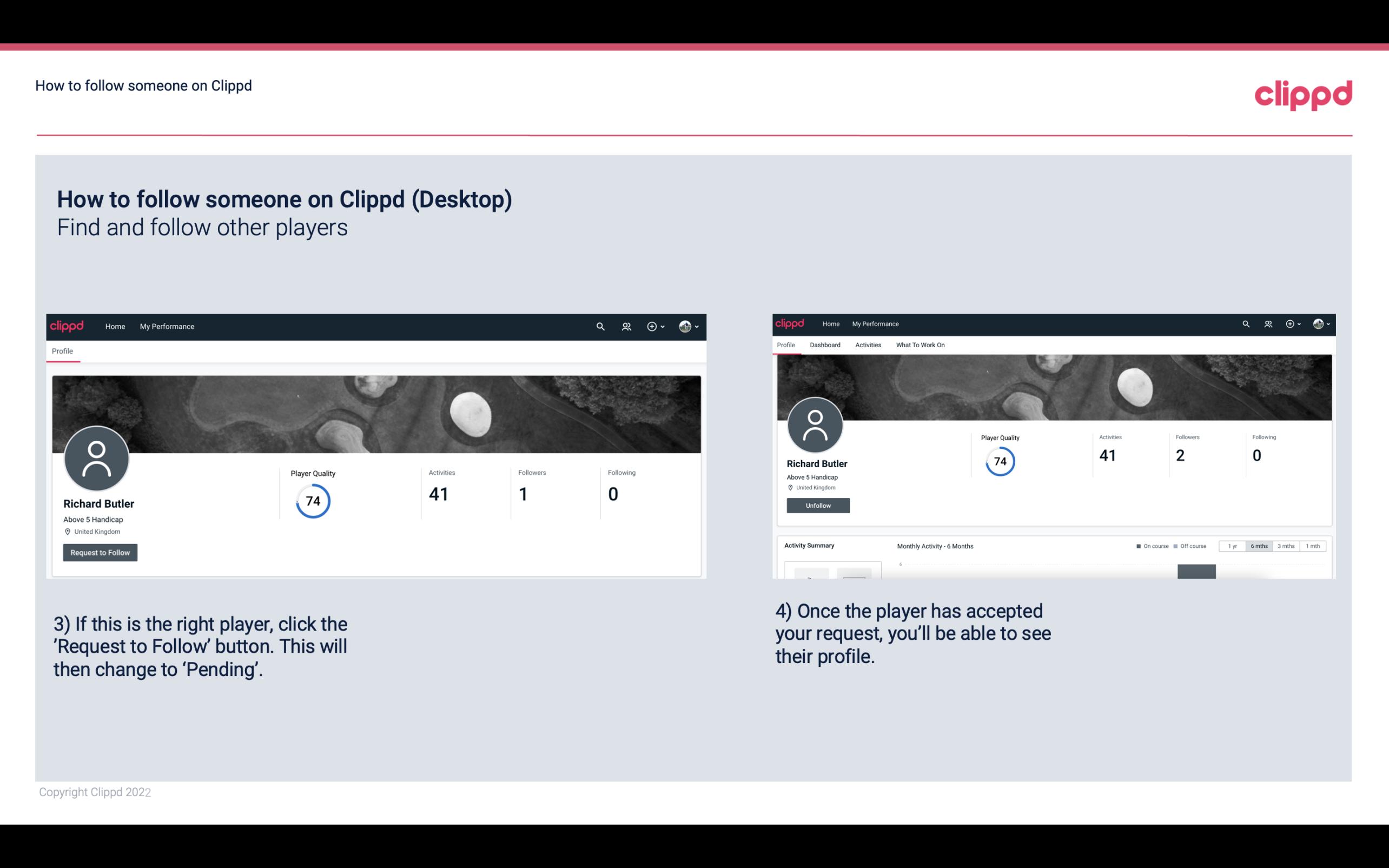
Task: Click the 'Unfollow' button on profile
Action: click(x=818, y=505)
